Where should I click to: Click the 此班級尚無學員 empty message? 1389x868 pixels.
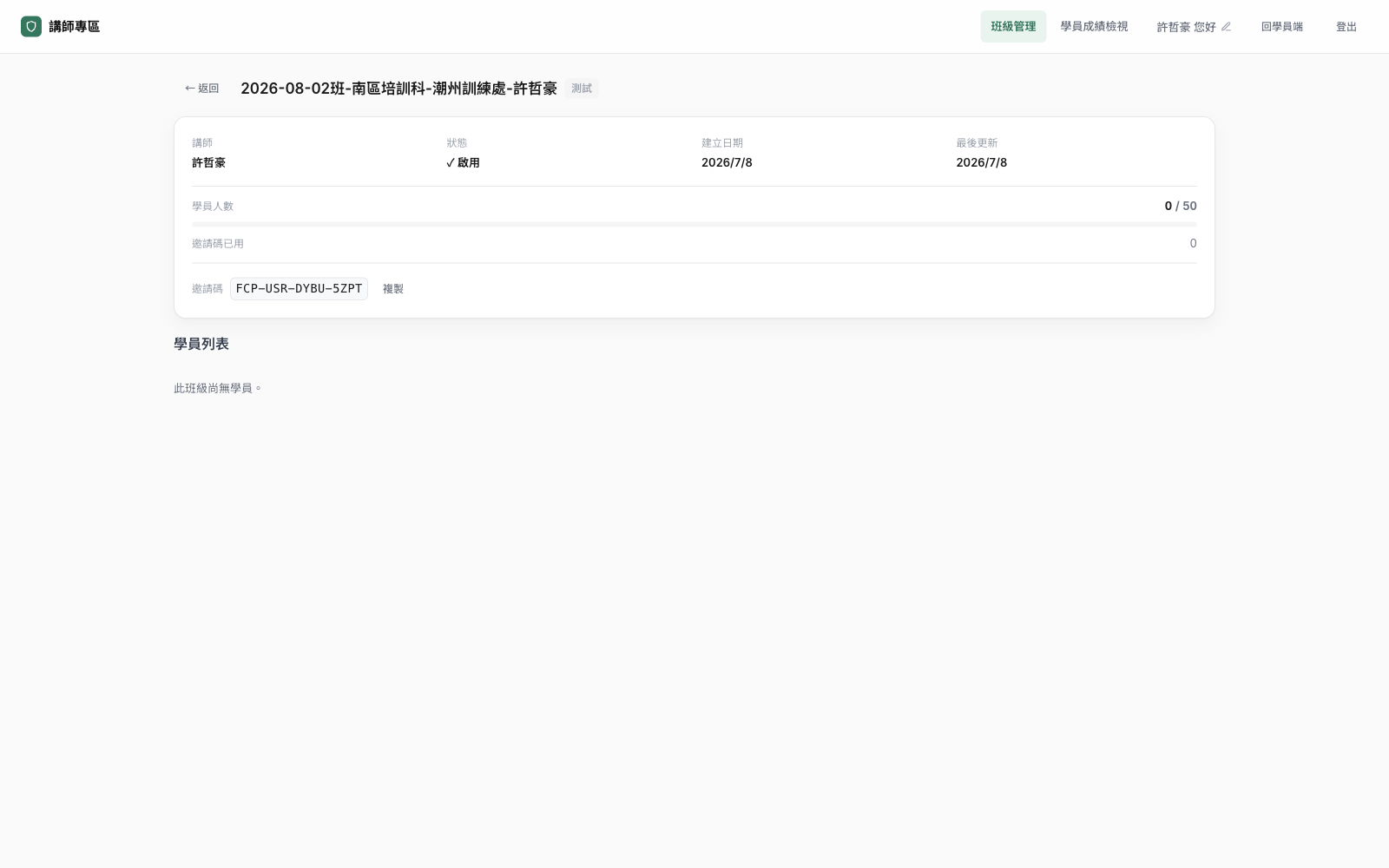pos(218,388)
